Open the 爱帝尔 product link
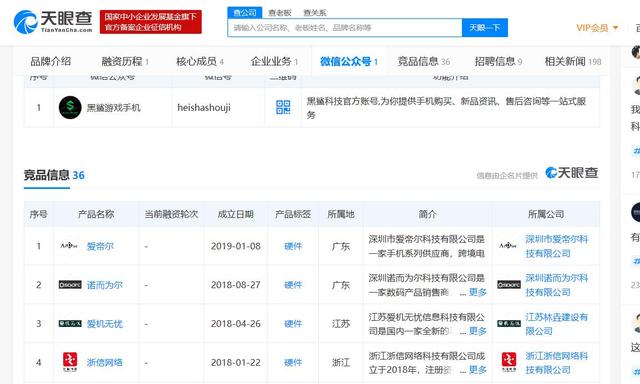The height and width of the screenshot is (384, 640). point(100,246)
